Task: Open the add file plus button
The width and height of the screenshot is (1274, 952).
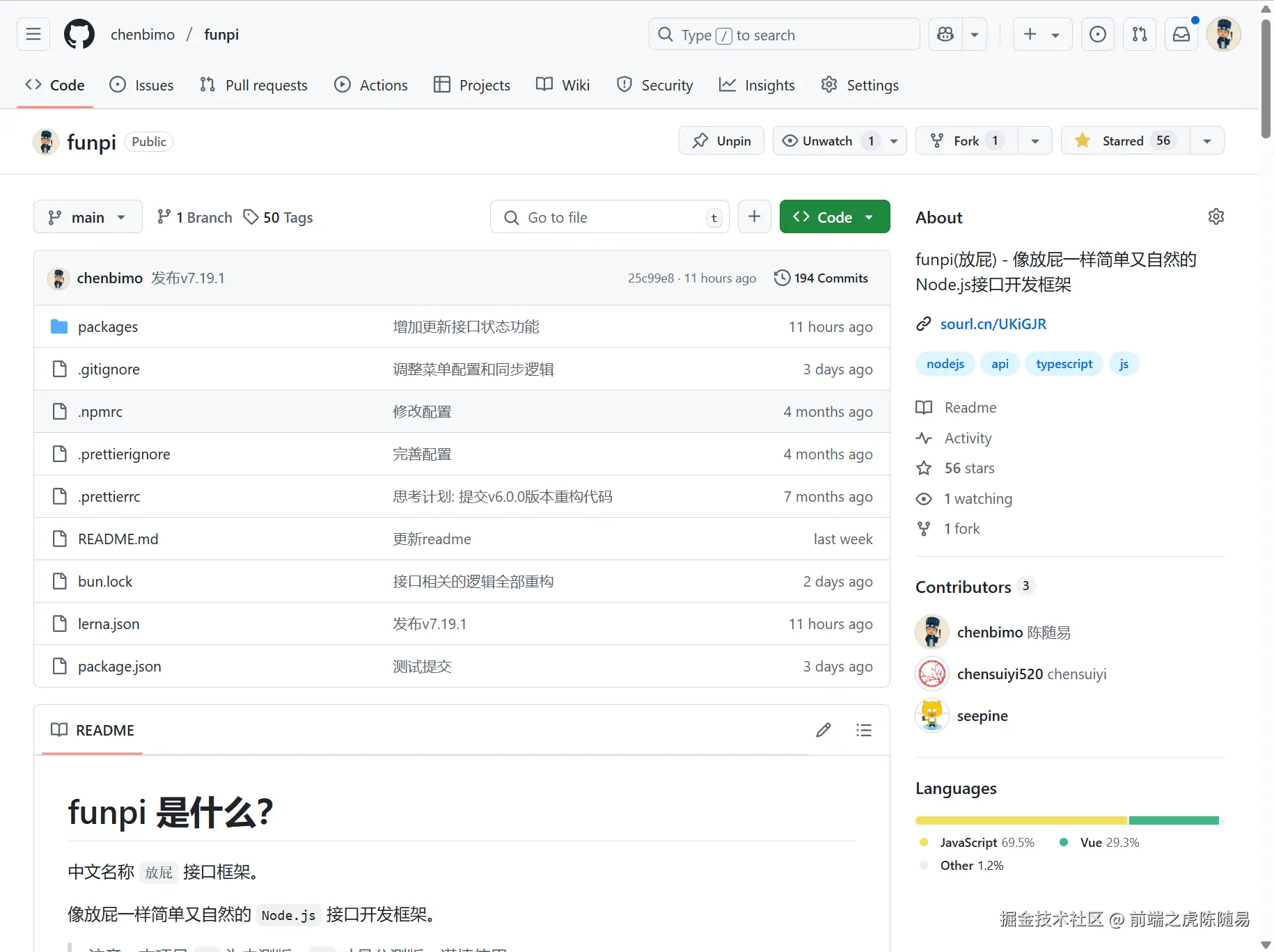Action: (754, 217)
